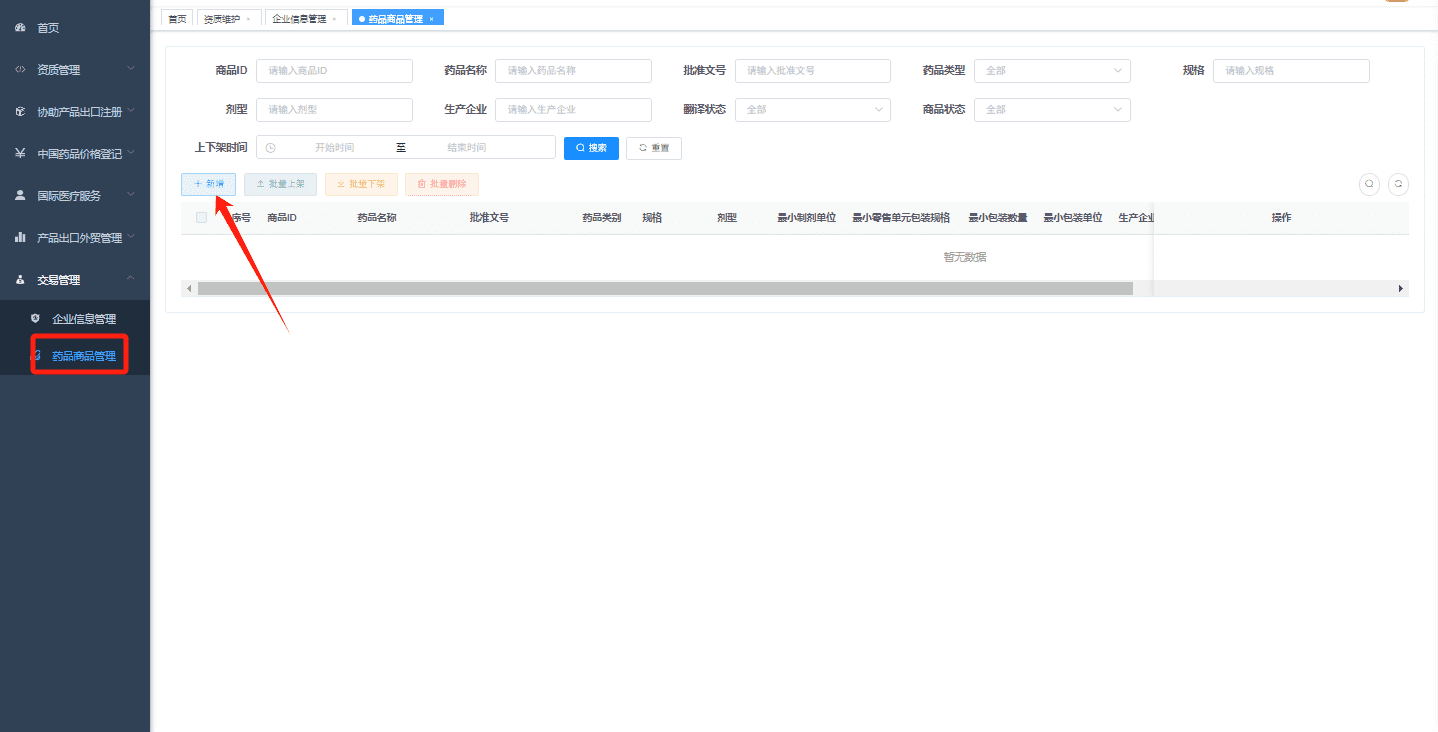Click the 最小零售单元包装规格 column header
The image size is (1438, 732).
click(901, 218)
